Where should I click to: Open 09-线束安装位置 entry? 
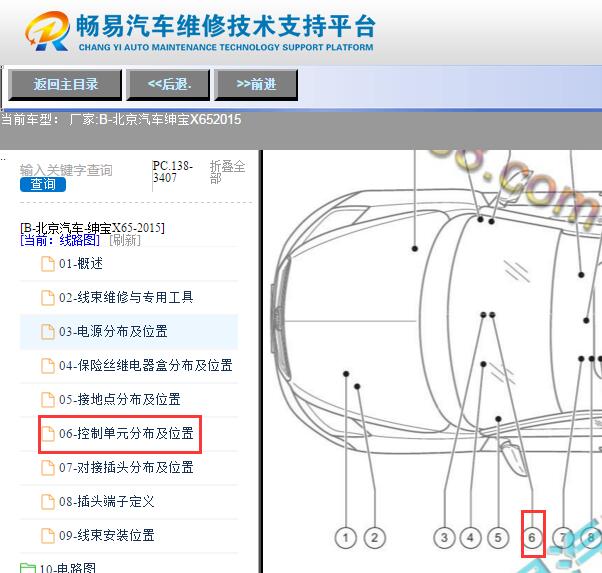click(x=107, y=535)
